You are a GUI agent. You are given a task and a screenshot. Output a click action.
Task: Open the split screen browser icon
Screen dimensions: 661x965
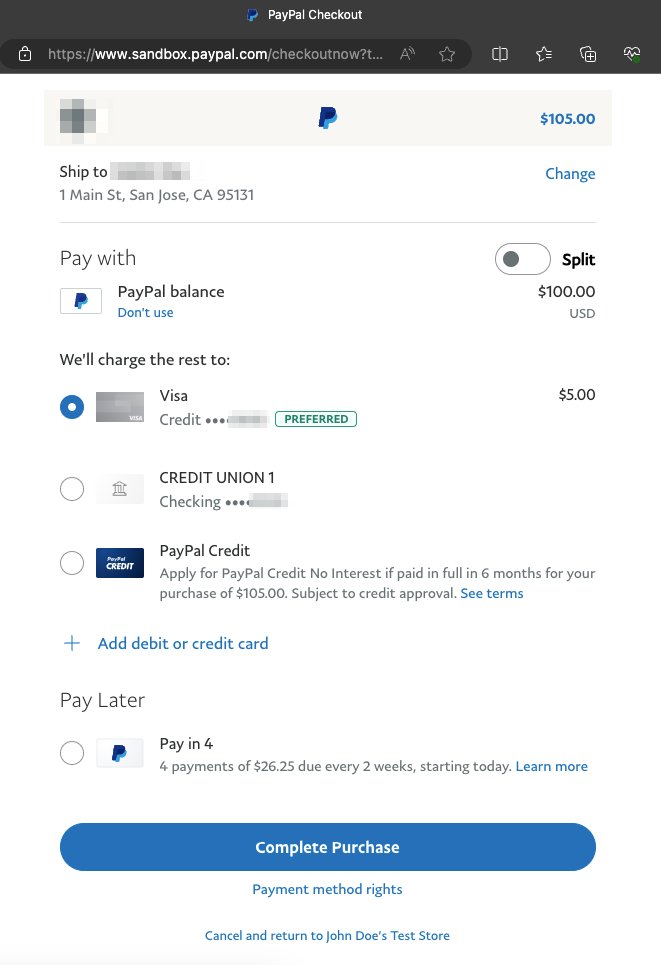click(500, 54)
